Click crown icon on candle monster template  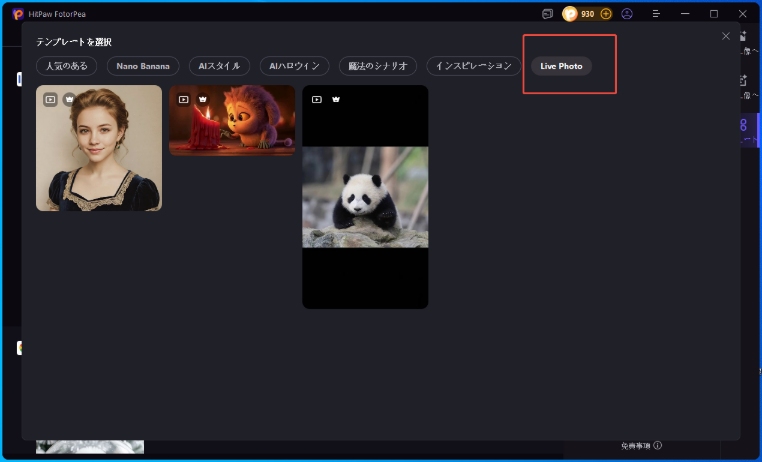pyautogui.click(x=202, y=99)
